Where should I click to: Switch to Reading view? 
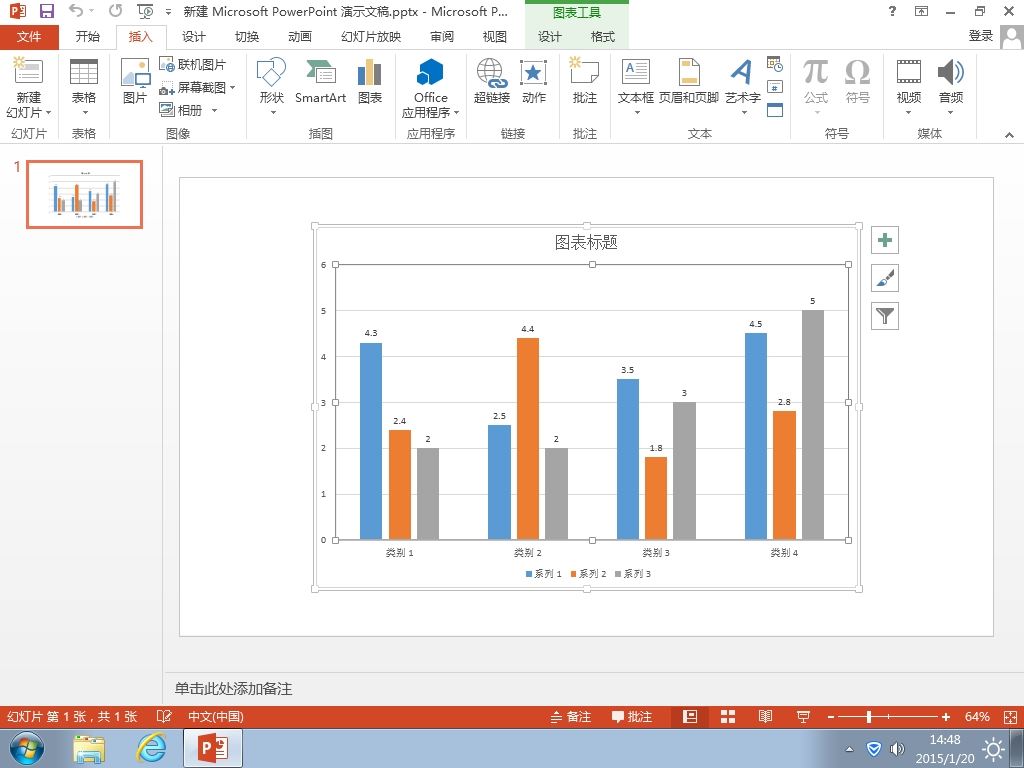coord(765,716)
